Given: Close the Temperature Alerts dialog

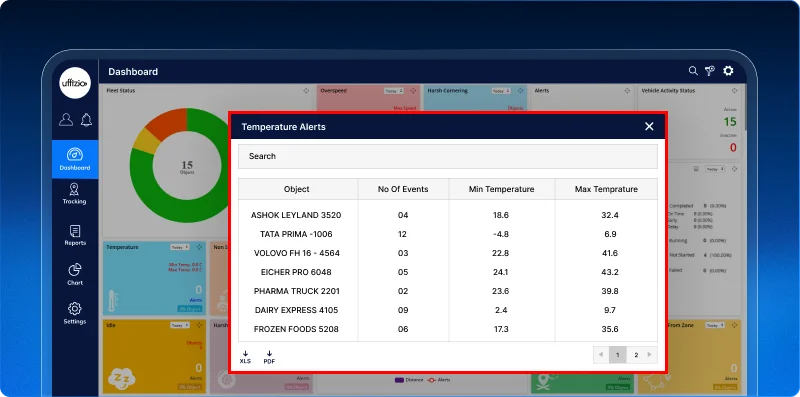Looking at the screenshot, I should click(649, 127).
